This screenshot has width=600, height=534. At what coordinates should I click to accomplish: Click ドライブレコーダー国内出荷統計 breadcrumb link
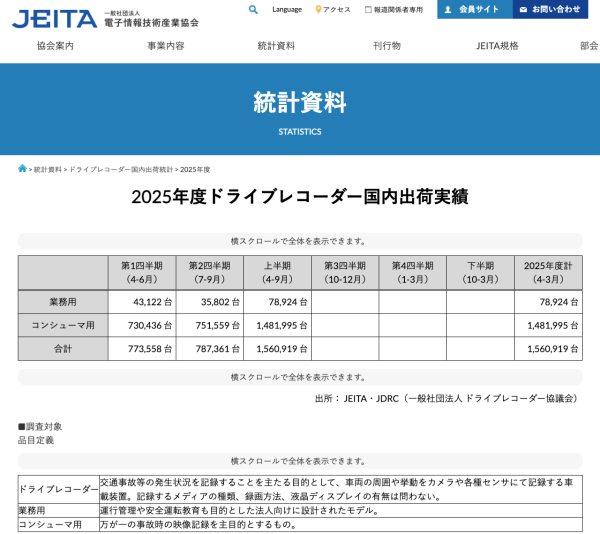(x=121, y=169)
